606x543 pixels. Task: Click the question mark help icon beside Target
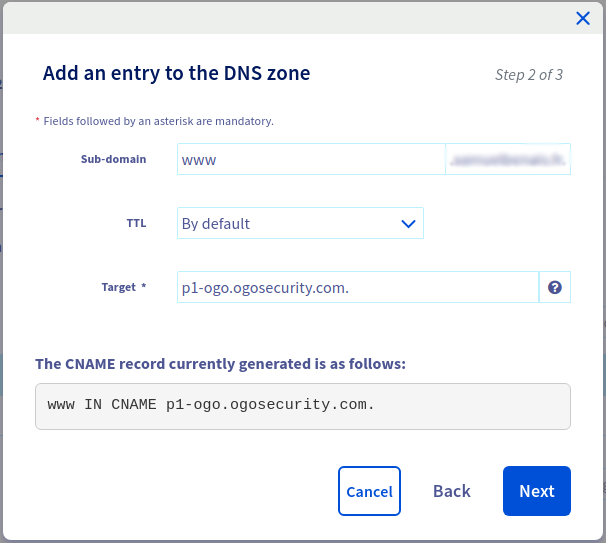[554, 287]
